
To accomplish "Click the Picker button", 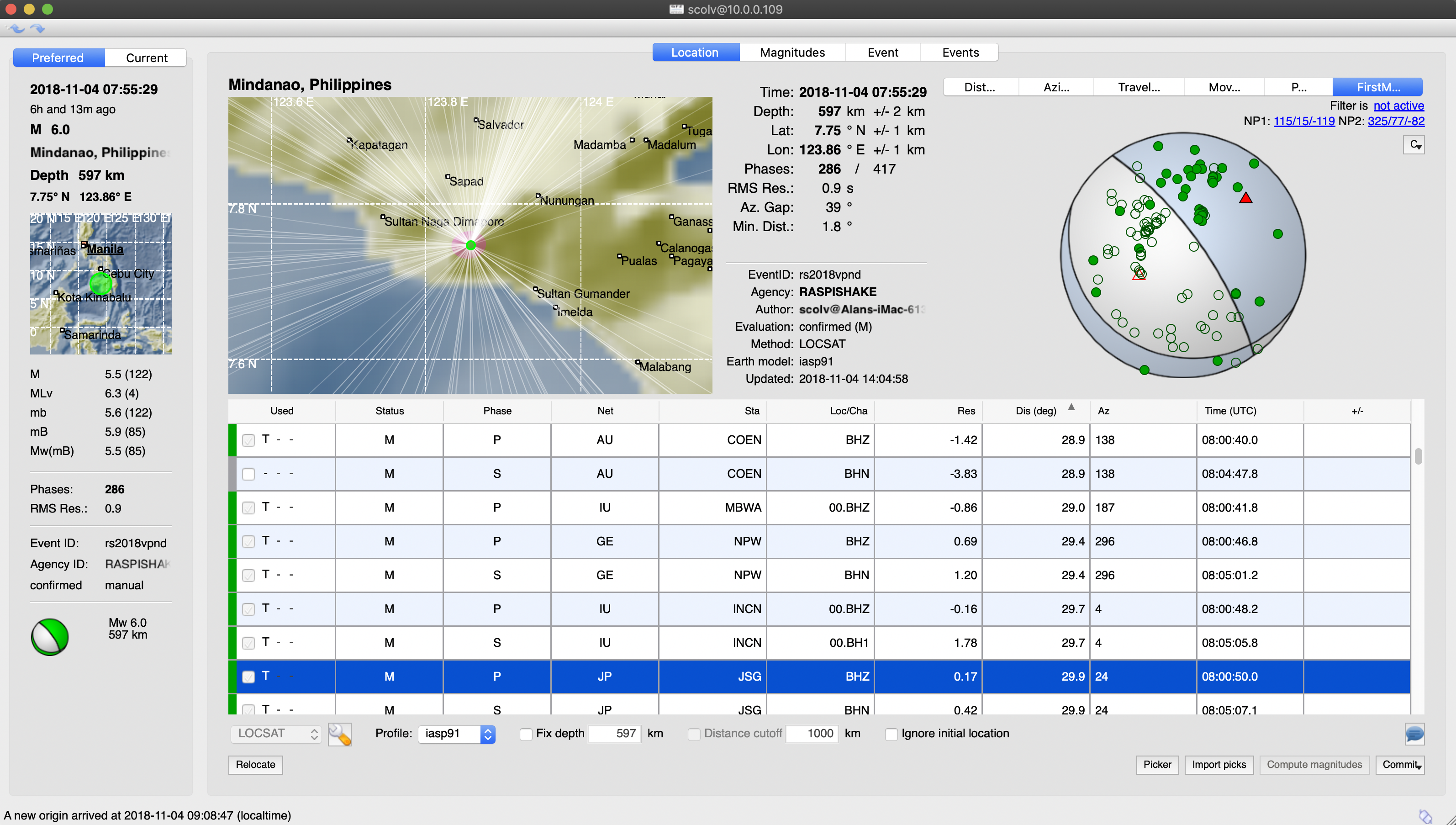I will (1158, 764).
